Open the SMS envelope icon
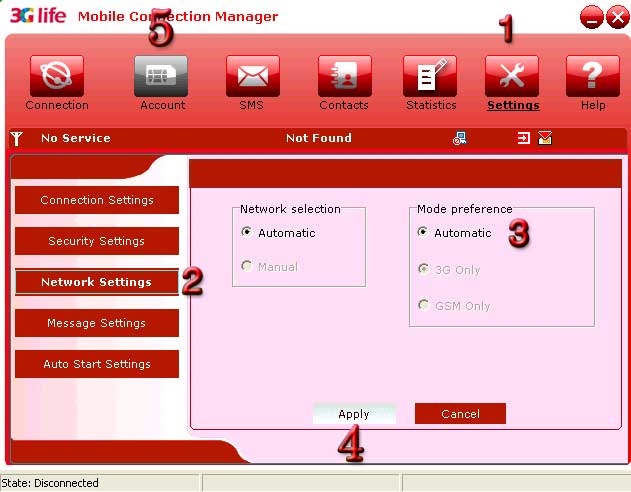This screenshot has width=631, height=492. pyautogui.click(x=252, y=76)
